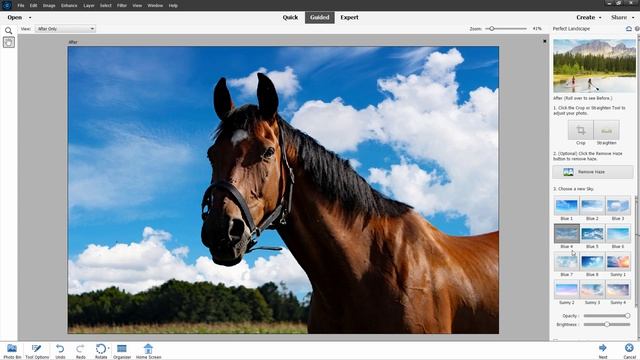Open the Share dropdown
Image resolution: width=640 pixels, height=360 pixels.
[622, 18]
